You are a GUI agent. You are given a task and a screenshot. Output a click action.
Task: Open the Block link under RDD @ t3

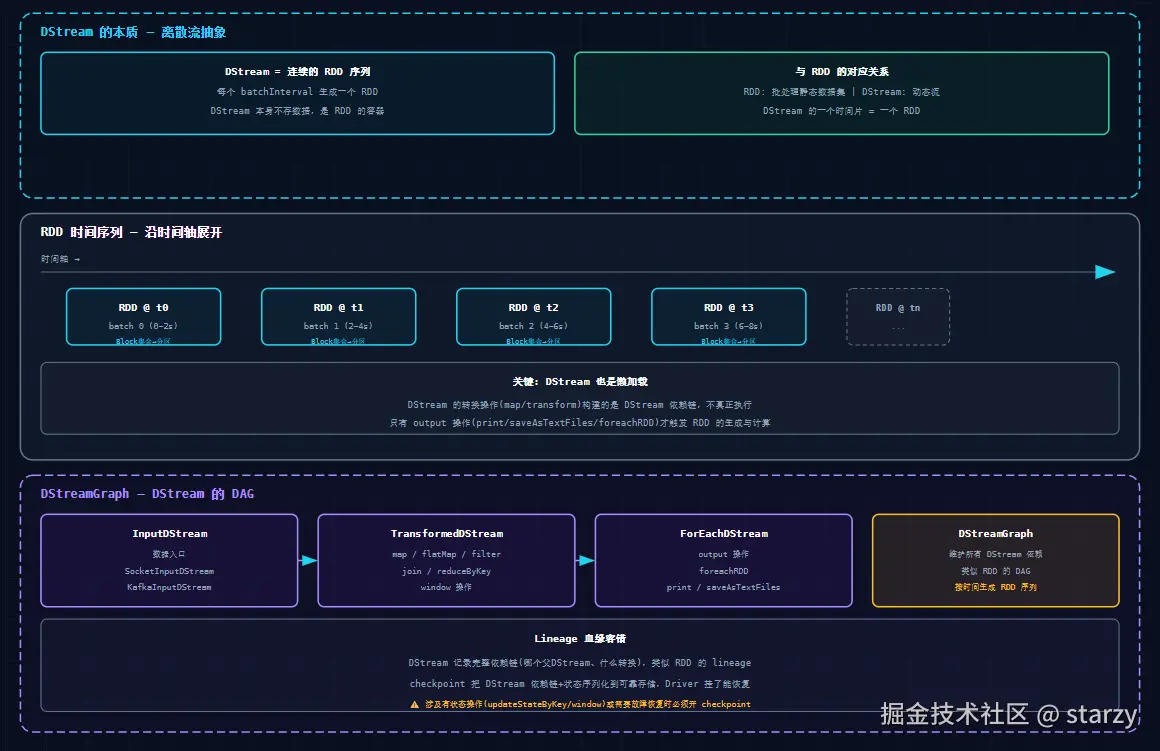(x=729, y=341)
